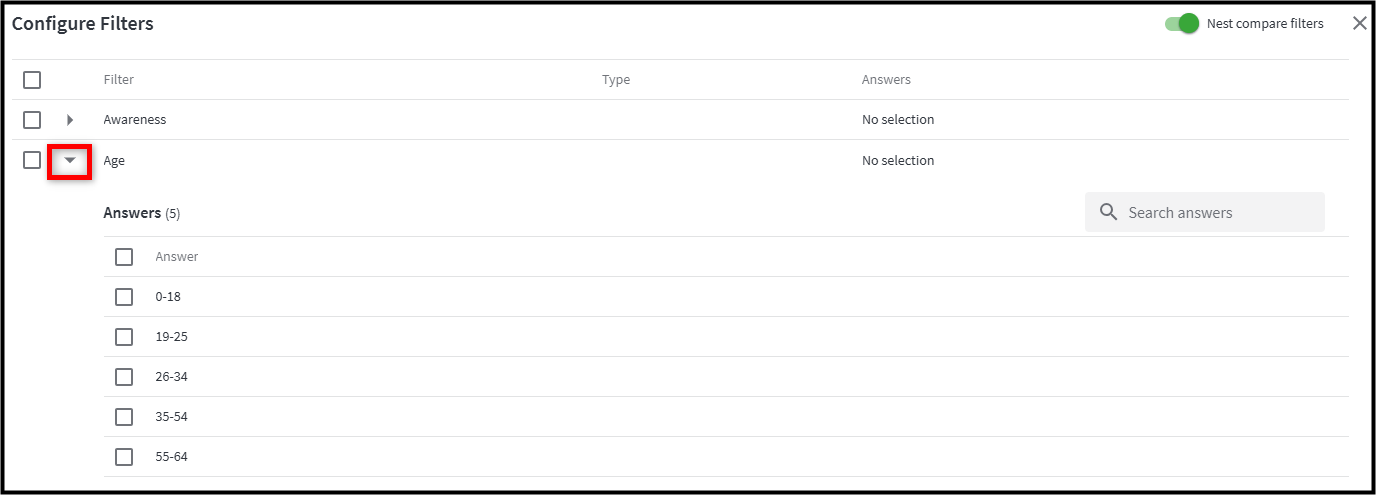Screen dimensions: 1376x495
Task: Click the Type column header
Action: (x=616, y=80)
